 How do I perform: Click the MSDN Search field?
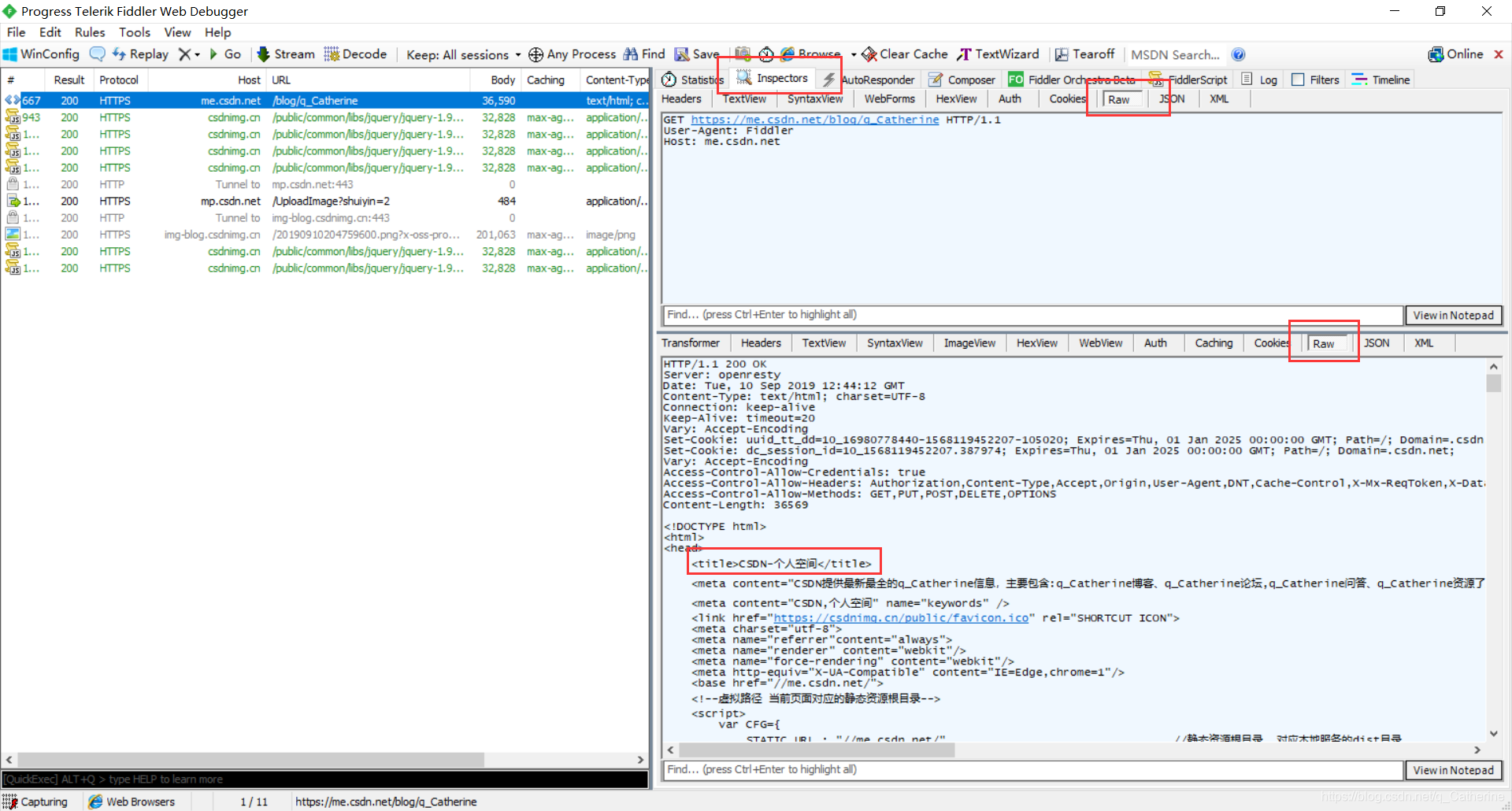coord(1175,54)
